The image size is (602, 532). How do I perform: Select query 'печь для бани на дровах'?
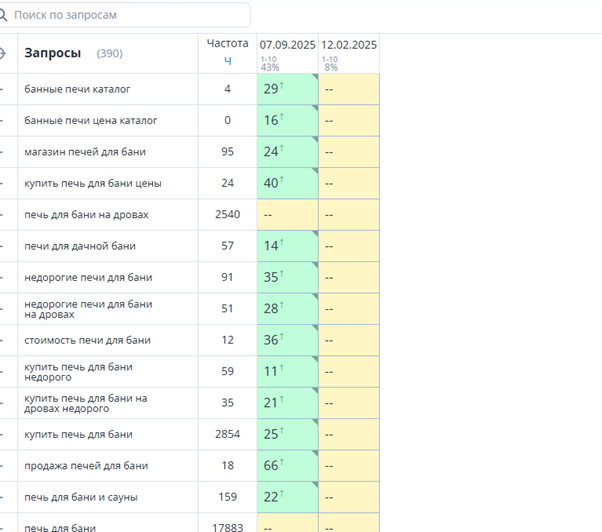pos(86,215)
